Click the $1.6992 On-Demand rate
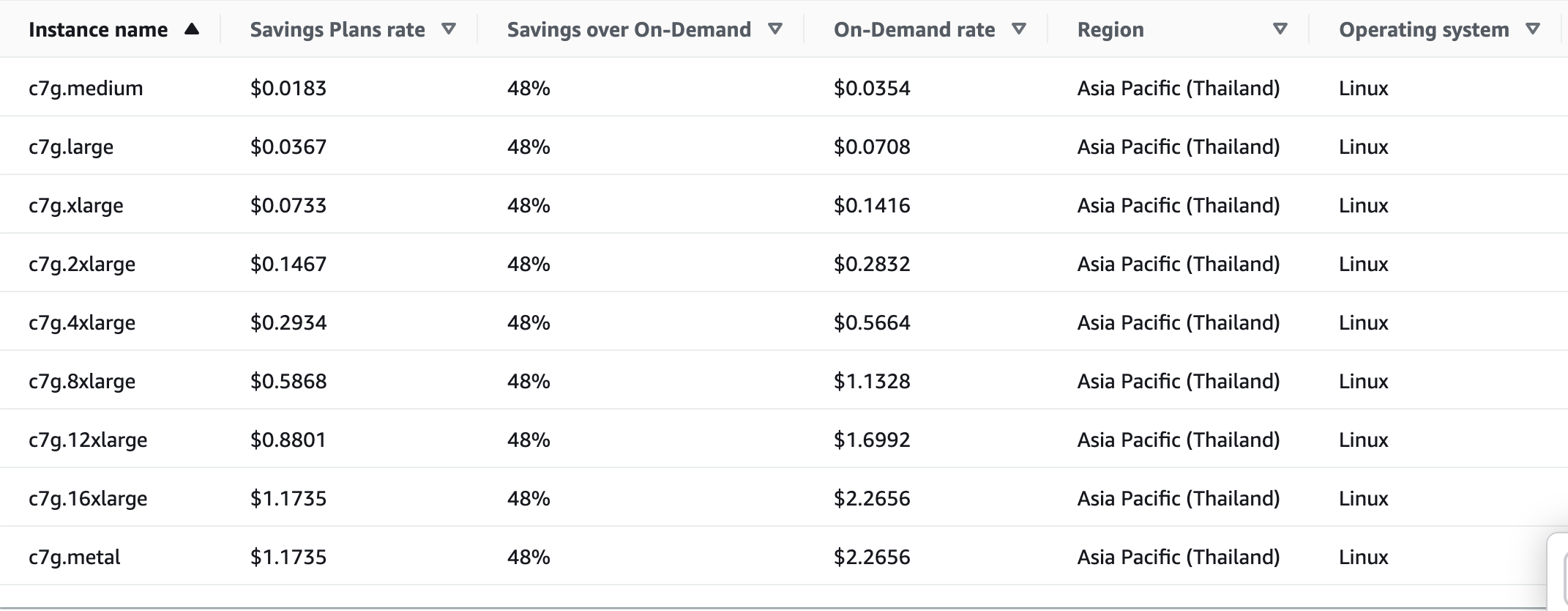The height and width of the screenshot is (611, 1568). pyautogui.click(x=872, y=440)
